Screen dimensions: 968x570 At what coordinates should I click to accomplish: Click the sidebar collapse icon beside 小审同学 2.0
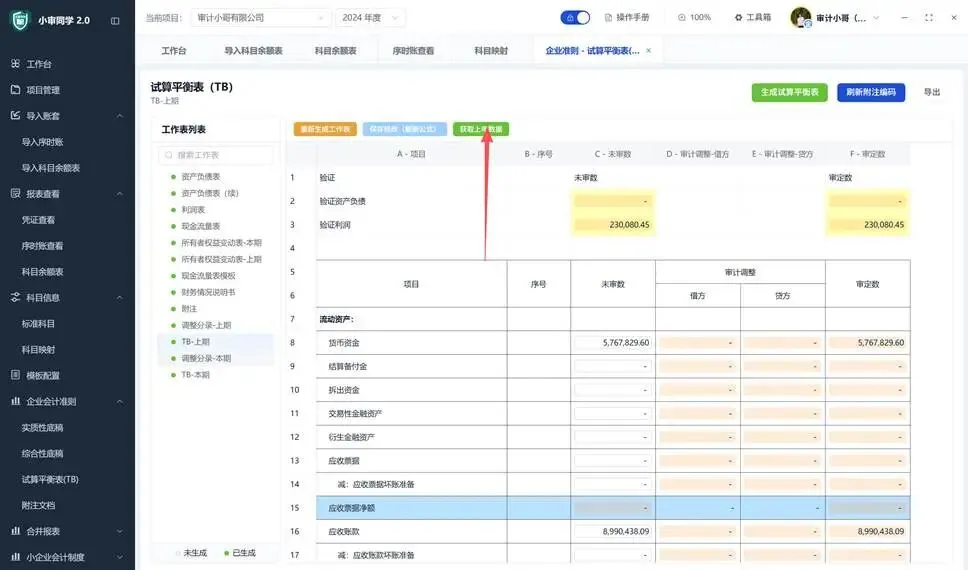(x=115, y=21)
